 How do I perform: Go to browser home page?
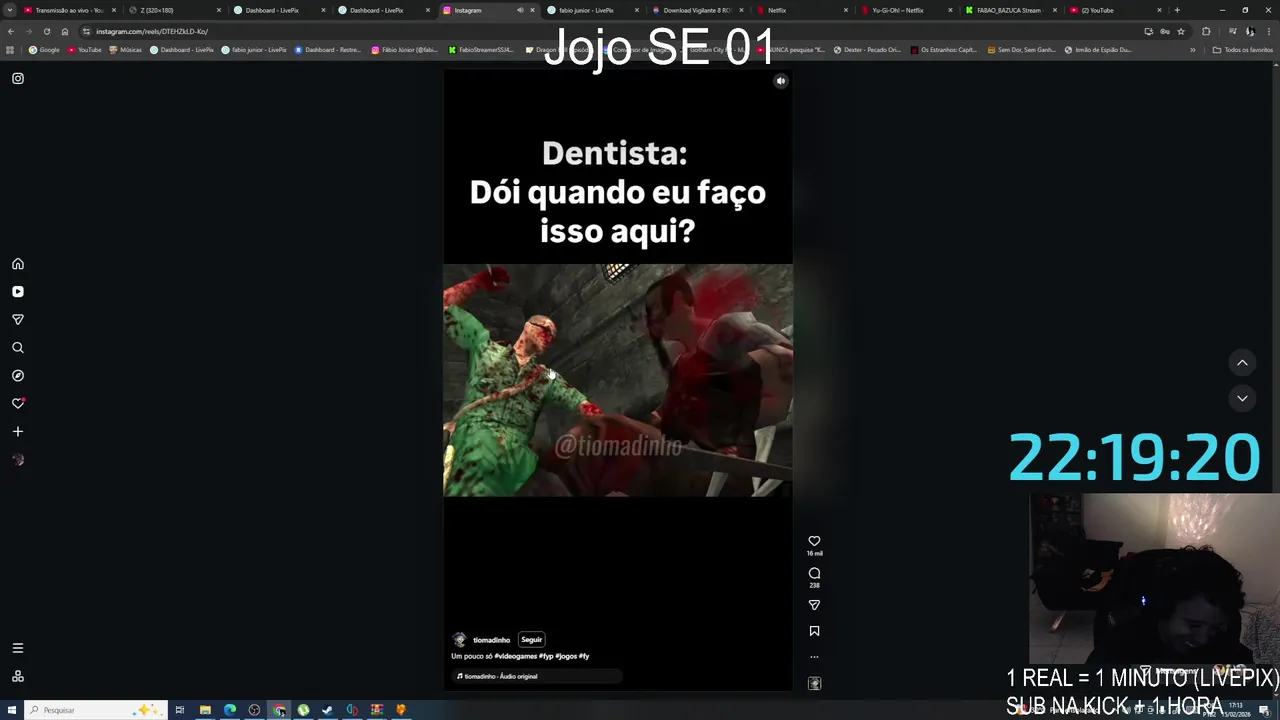coord(65,31)
